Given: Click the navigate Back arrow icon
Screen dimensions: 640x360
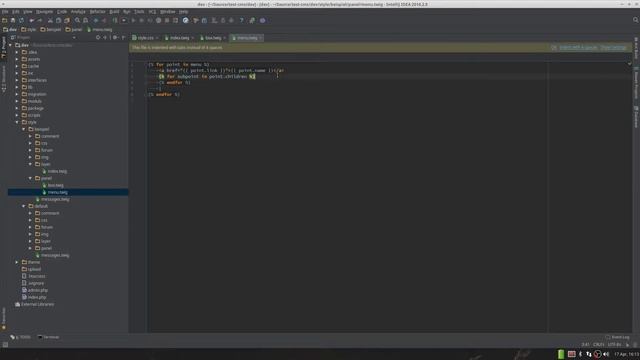Looking at the screenshot, I should point(96,20).
